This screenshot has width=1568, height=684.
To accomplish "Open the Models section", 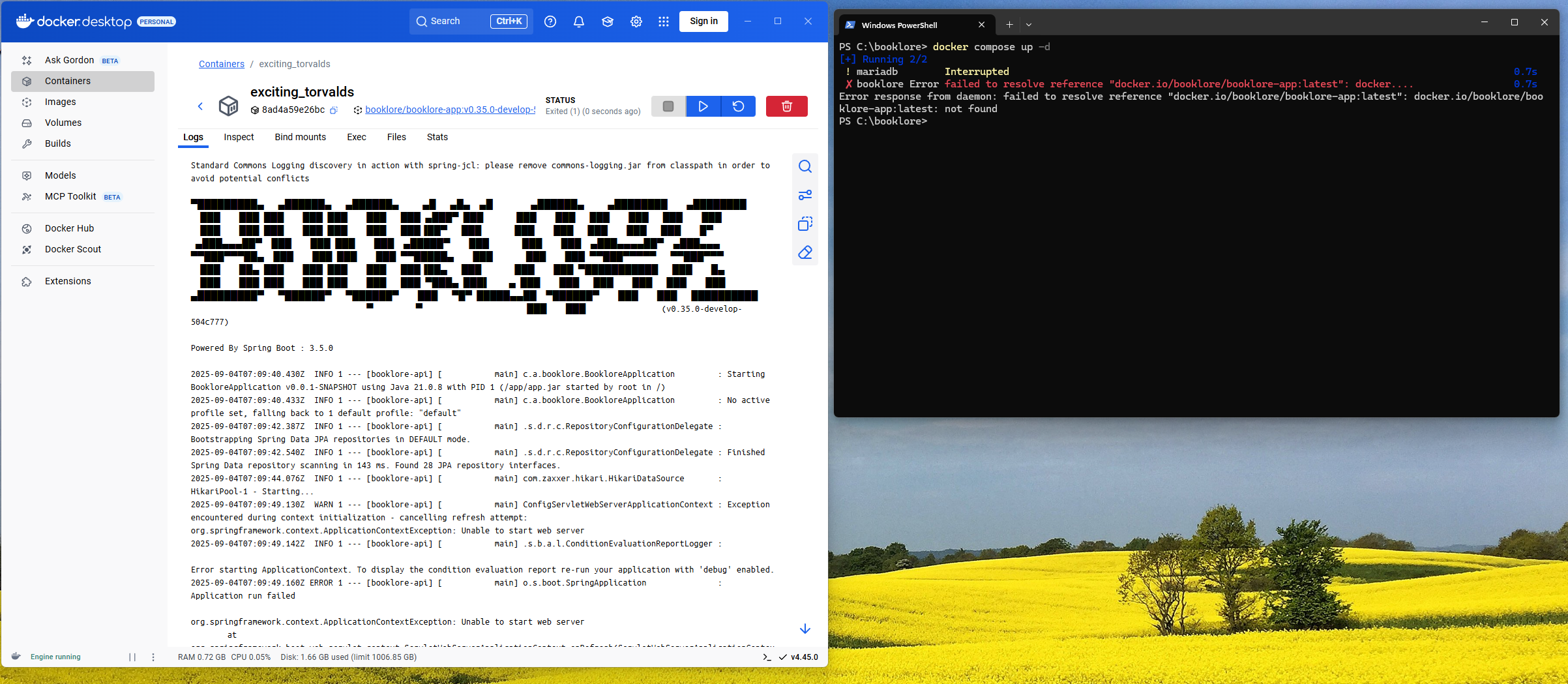I will [83, 175].
